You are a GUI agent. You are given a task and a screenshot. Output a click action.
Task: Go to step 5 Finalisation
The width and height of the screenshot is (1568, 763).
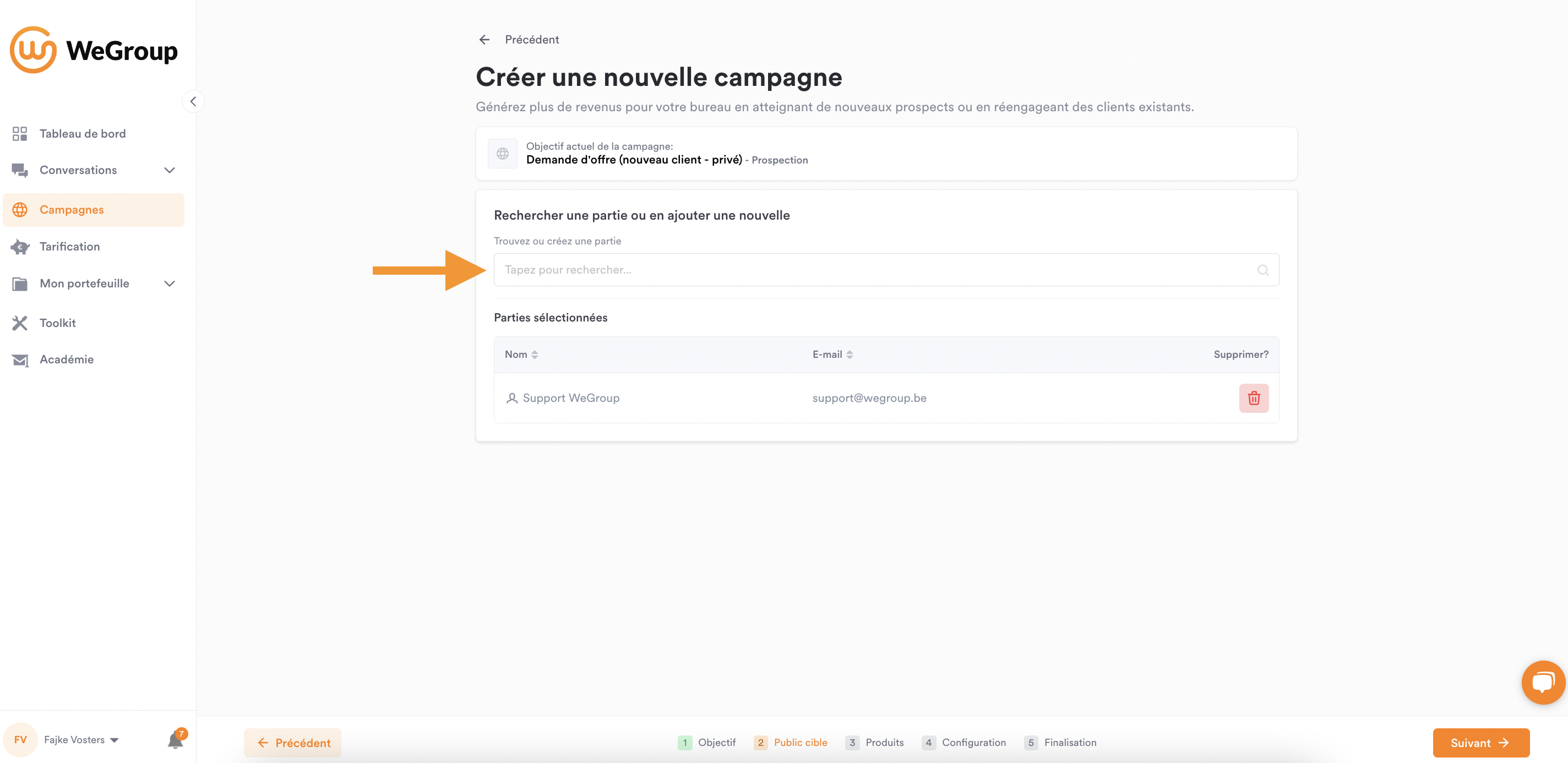pos(1060,743)
